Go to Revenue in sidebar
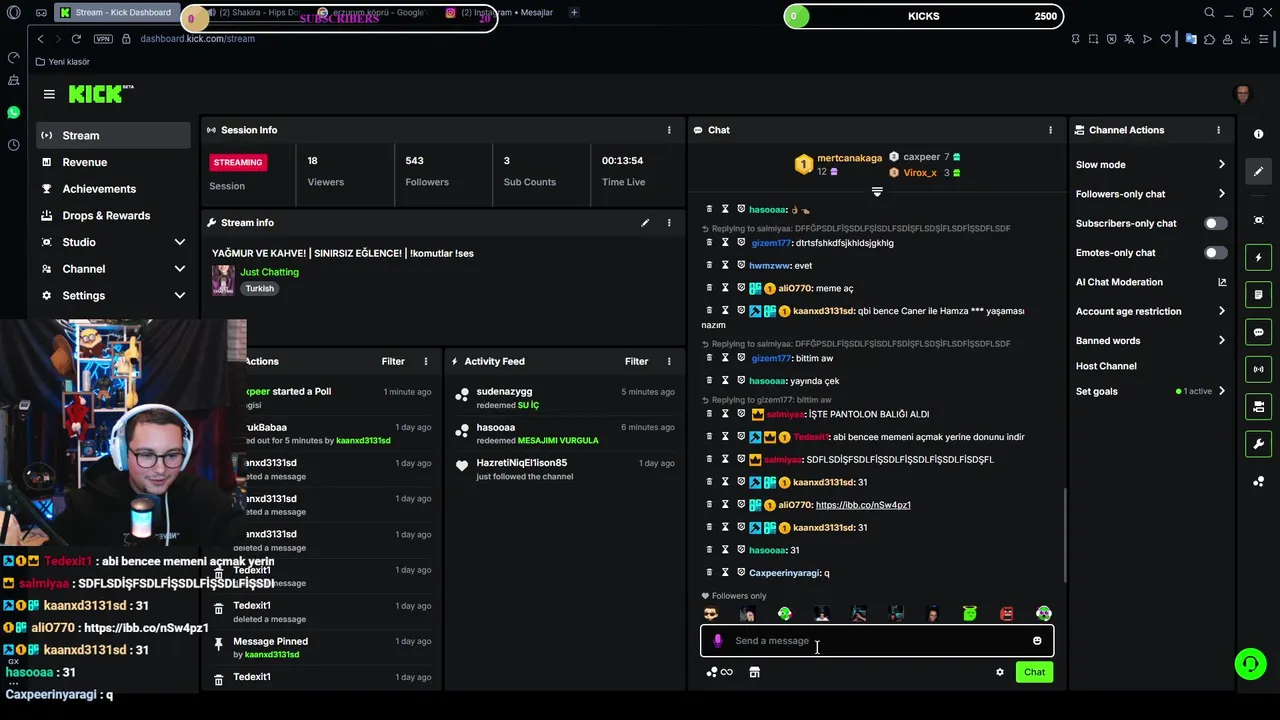The image size is (1280, 720). [x=114, y=162]
